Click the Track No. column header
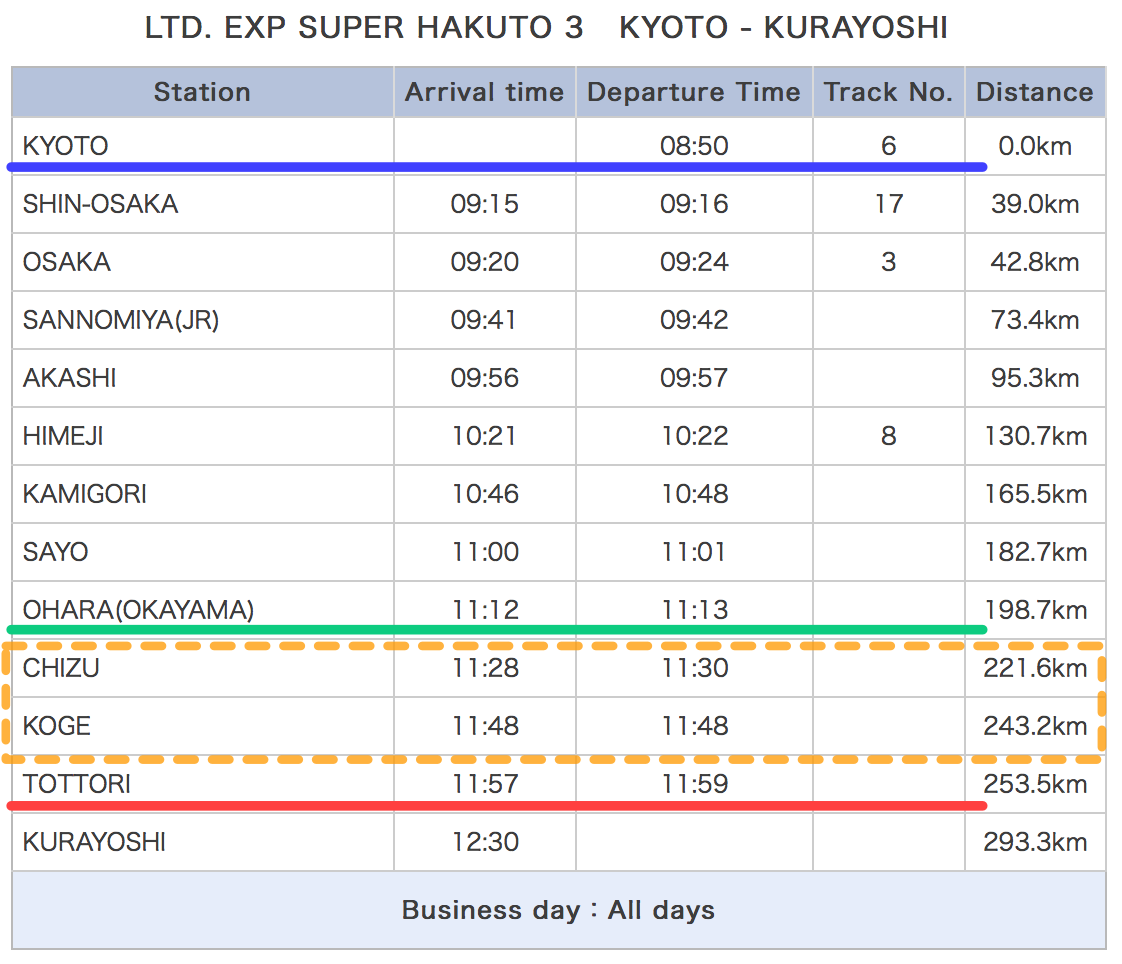 (x=889, y=92)
